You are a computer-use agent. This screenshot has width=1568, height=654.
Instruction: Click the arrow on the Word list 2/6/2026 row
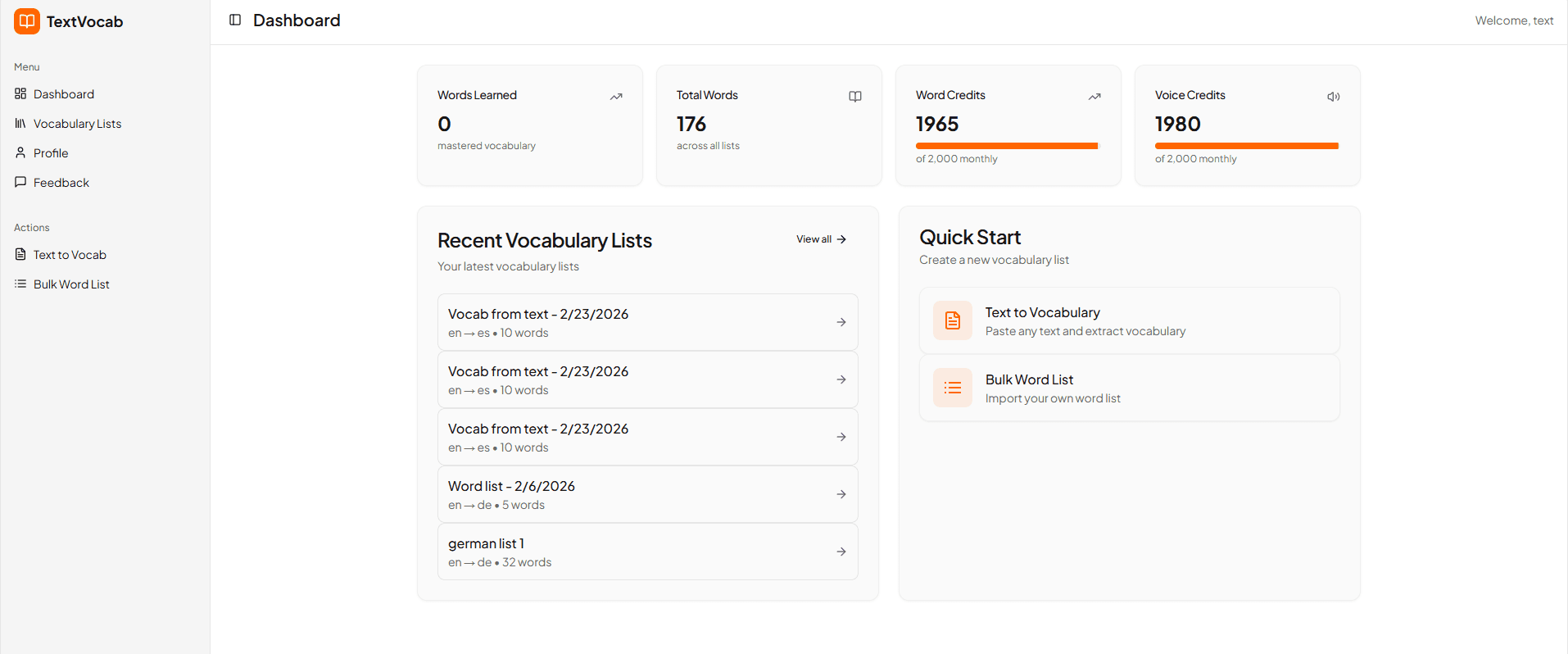pos(841,494)
